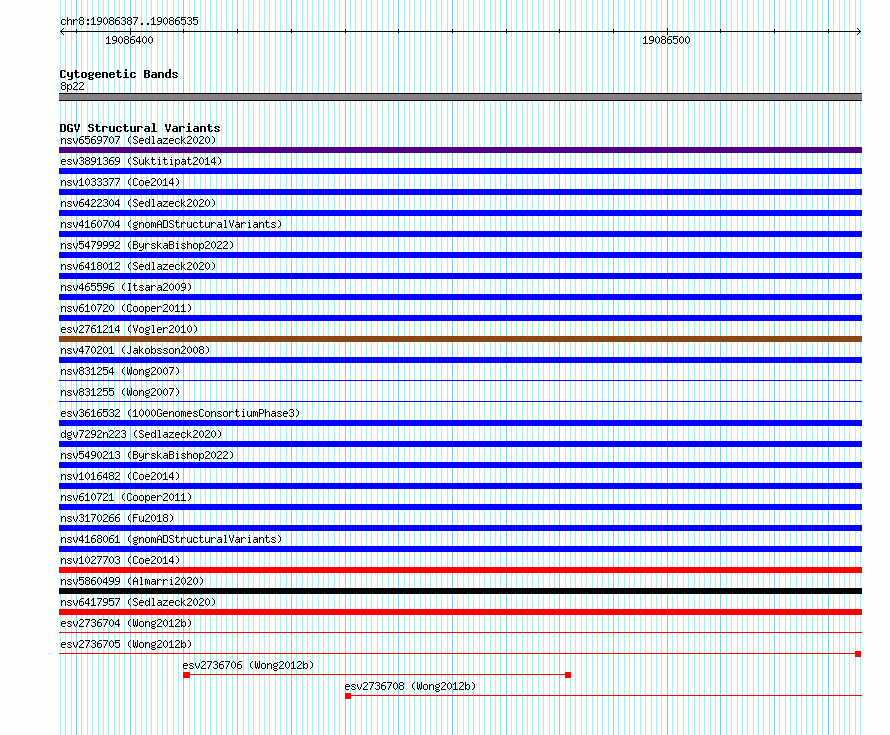Select nsv4160704 (gnomADStructuralVariants) label
This screenshot has height=735, width=890.
click(171, 224)
